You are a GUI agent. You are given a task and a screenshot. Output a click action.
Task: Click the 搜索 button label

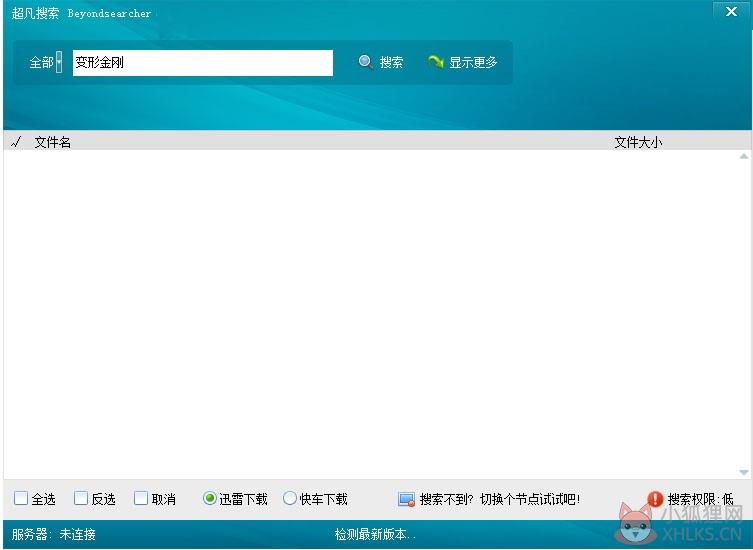391,62
